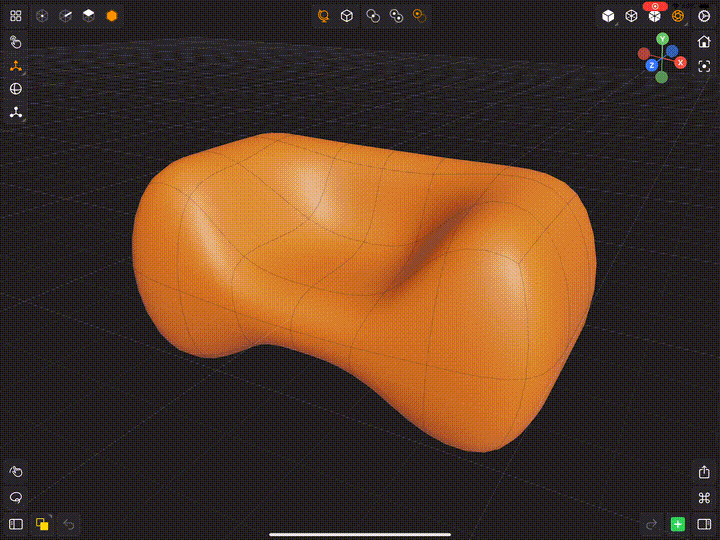
Task: Switch to edge selection mode
Action: pos(66,16)
